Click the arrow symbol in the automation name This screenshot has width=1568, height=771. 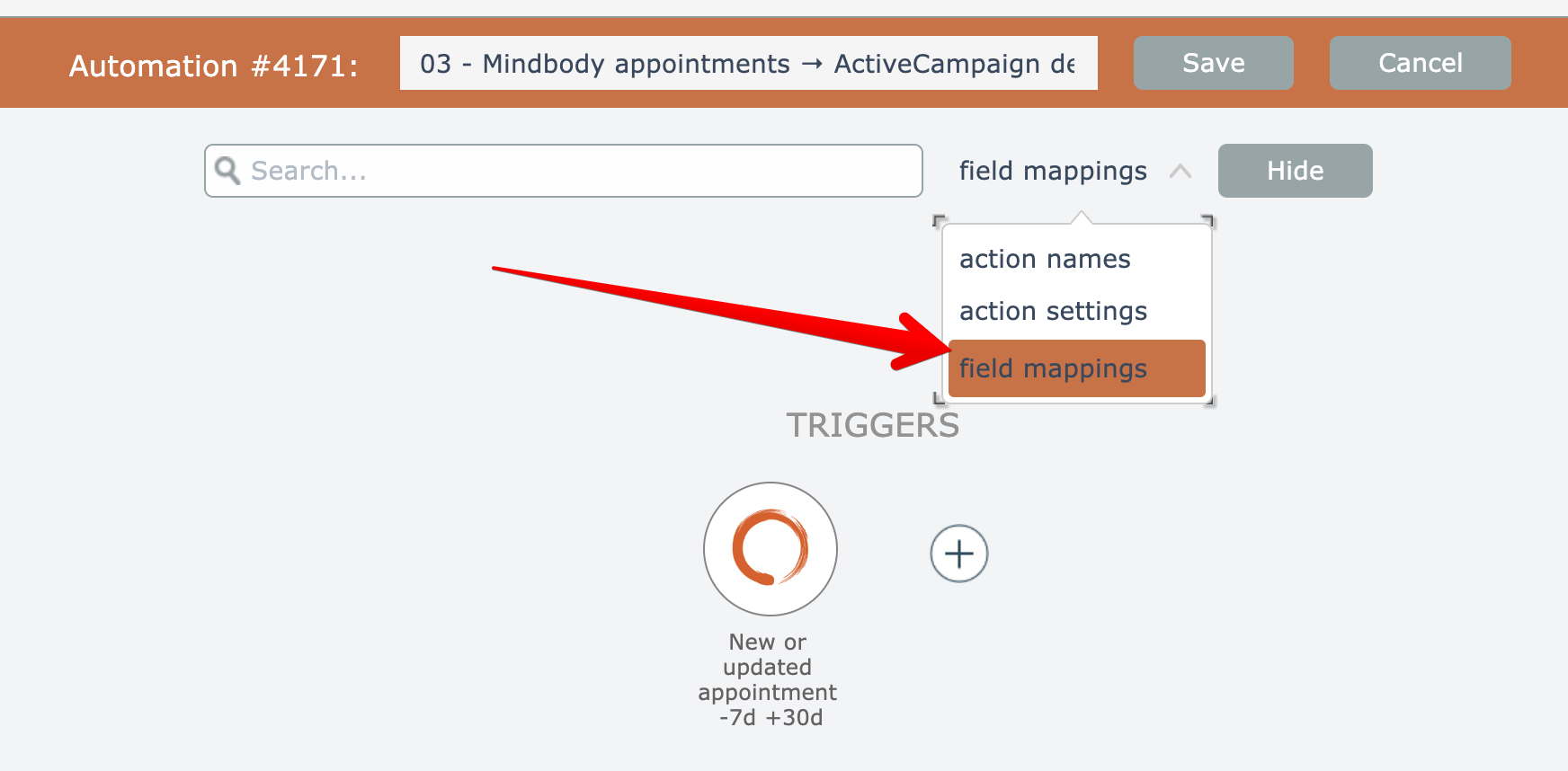pos(812,64)
